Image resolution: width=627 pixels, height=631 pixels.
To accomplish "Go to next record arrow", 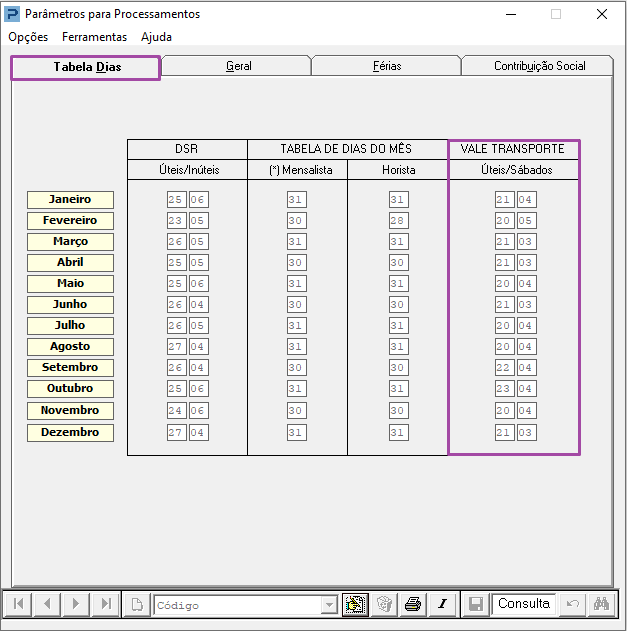I will (x=76, y=604).
